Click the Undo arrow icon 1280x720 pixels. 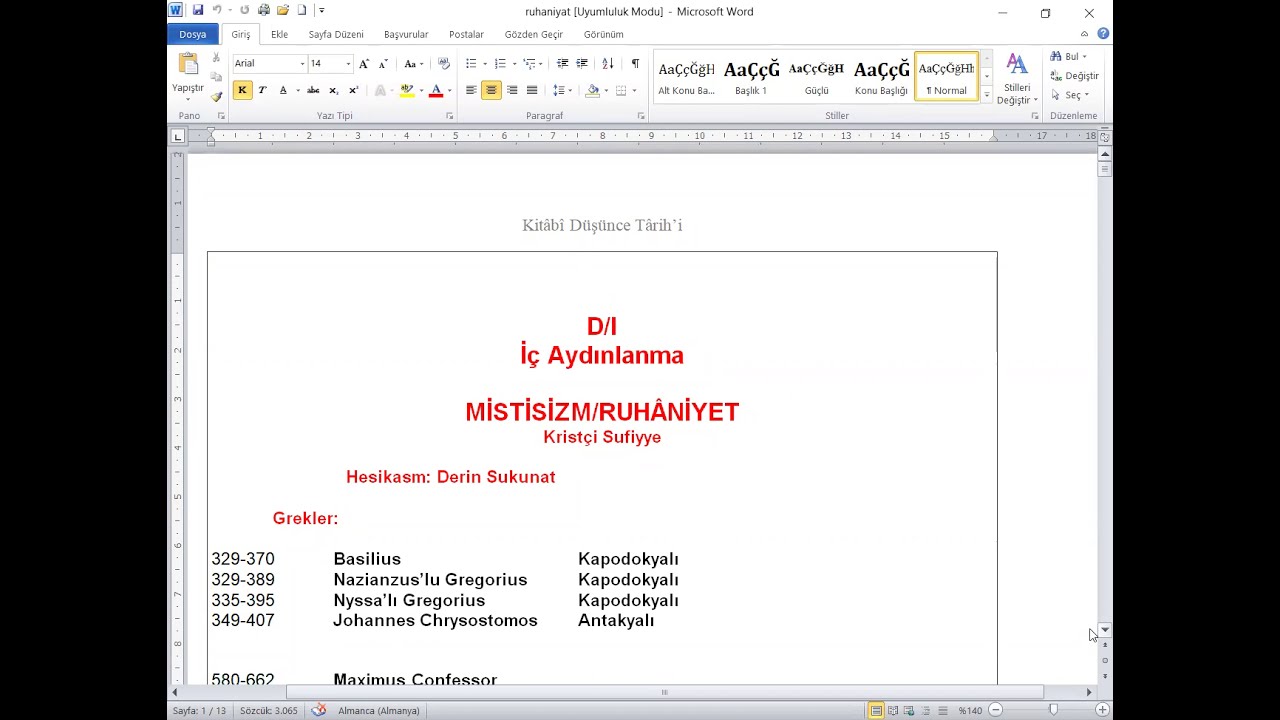click(217, 10)
